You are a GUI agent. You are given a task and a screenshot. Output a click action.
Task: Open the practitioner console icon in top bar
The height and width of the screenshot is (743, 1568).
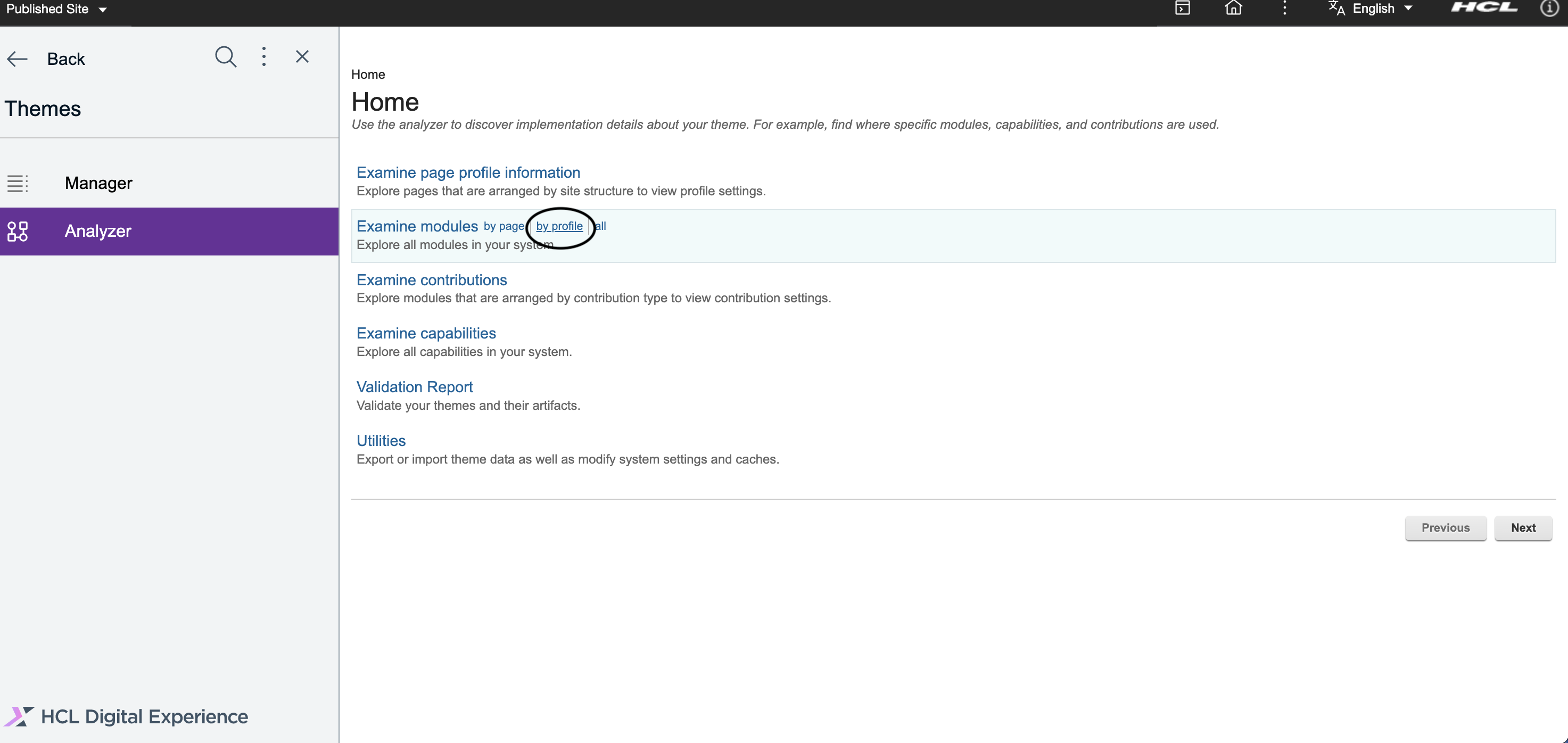point(1183,9)
